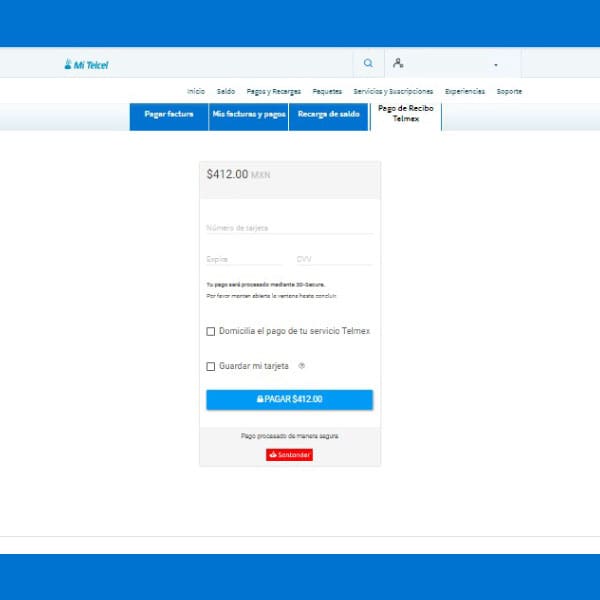
Task: Expand the account dropdown arrow
Action: [496, 65]
